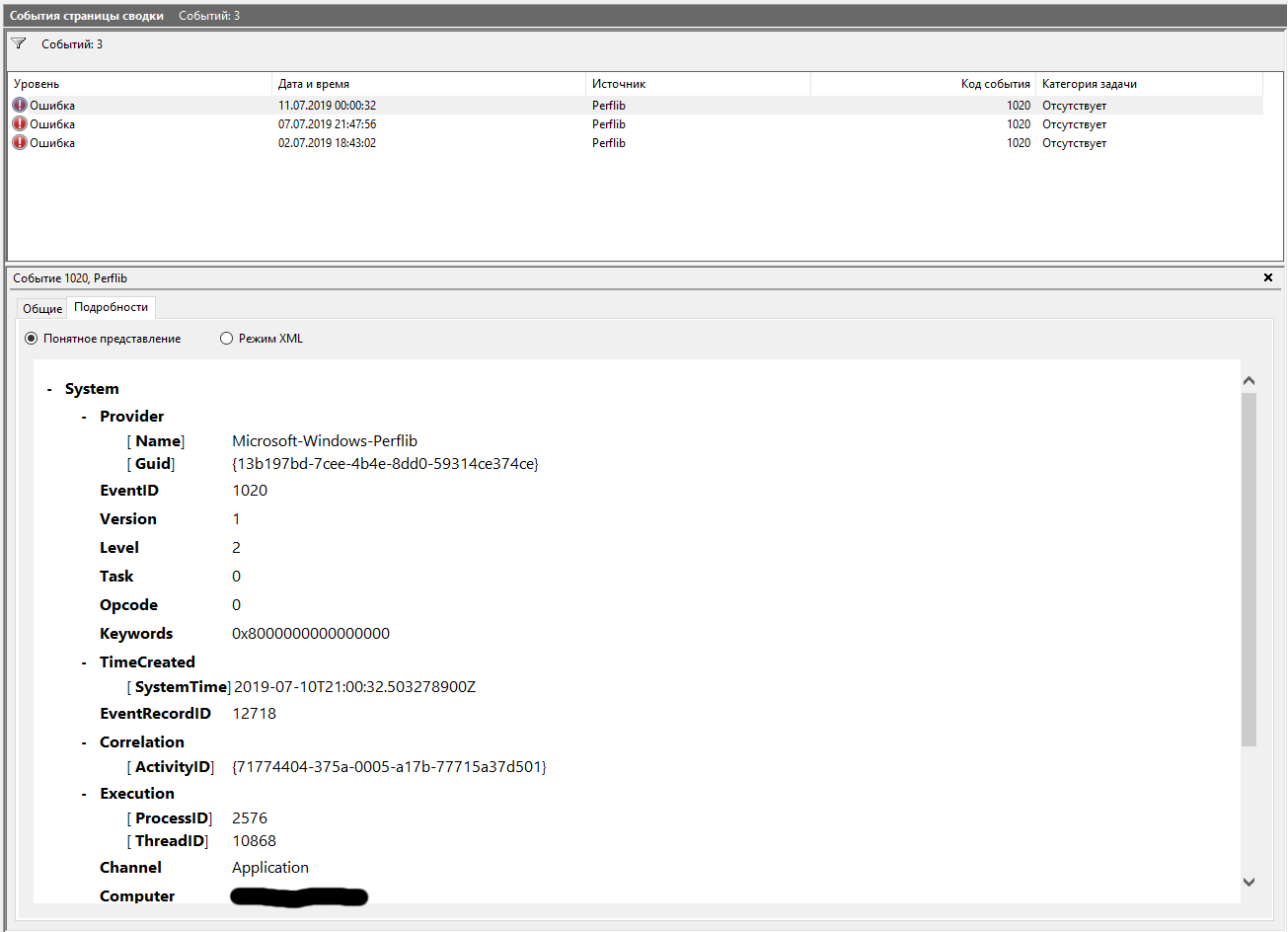Select the event dated 11.07.2019 00:00:32
The width and height of the screenshot is (1288, 932).
[x=636, y=105]
